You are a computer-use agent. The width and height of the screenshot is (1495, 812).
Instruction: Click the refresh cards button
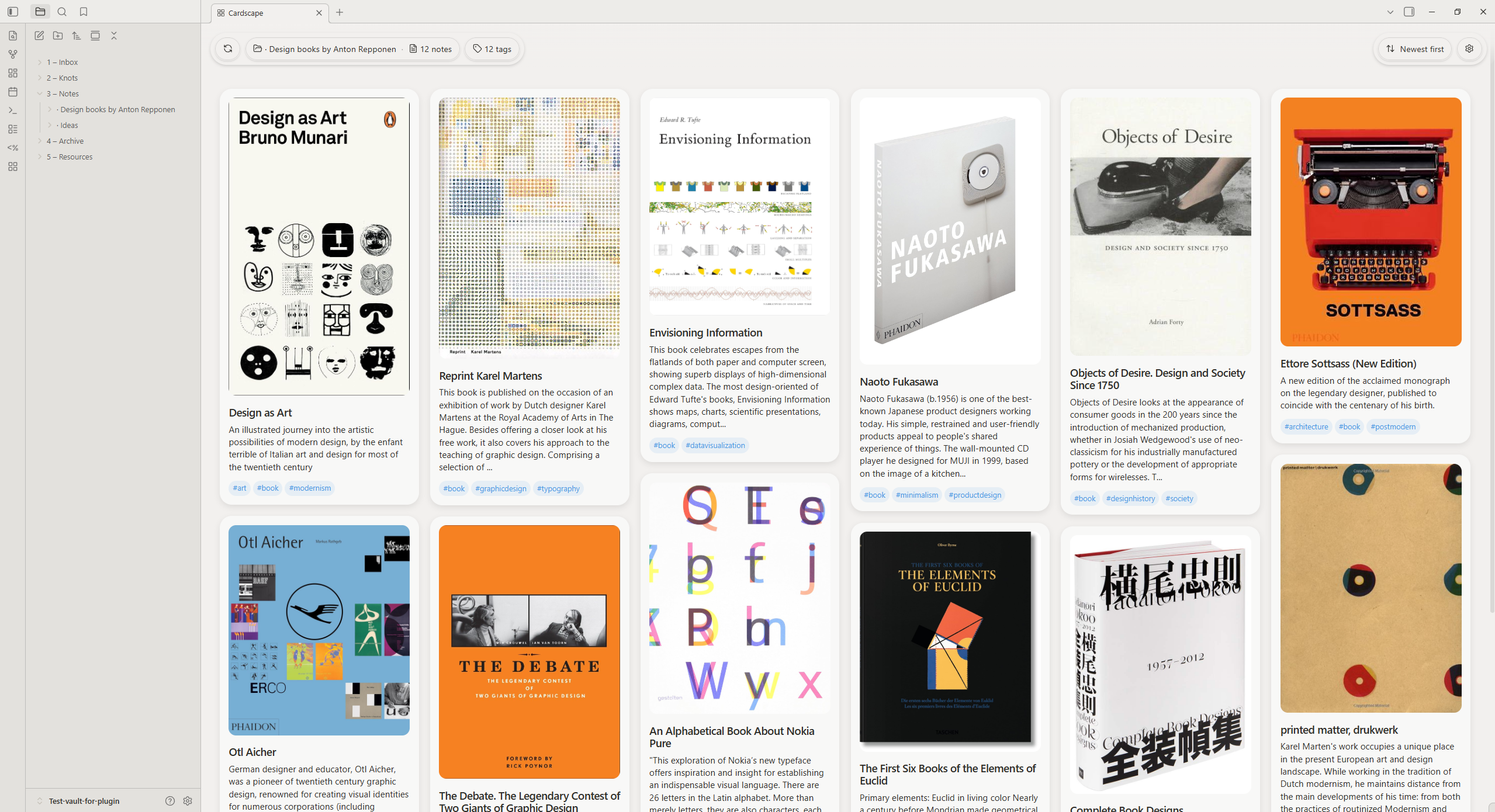click(228, 49)
